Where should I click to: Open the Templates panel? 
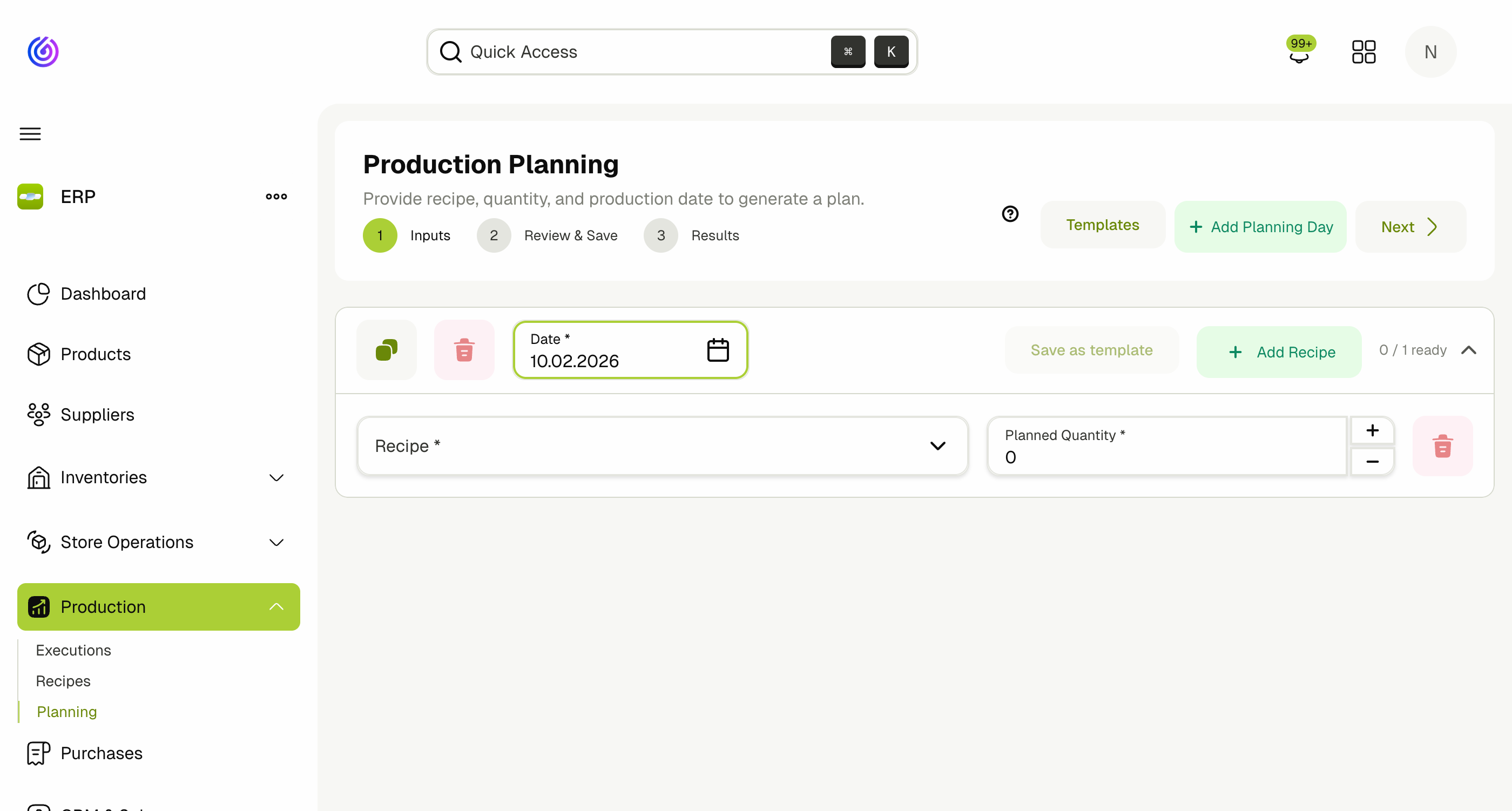click(1102, 225)
